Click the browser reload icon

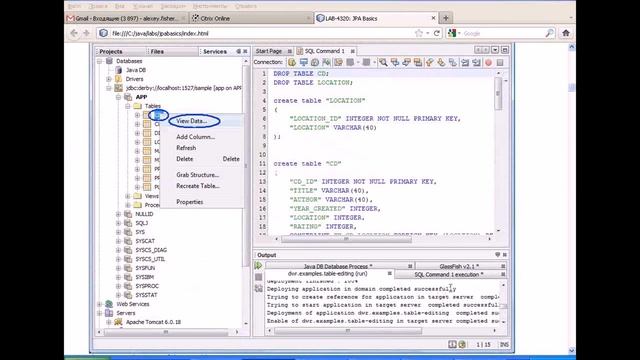437,33
